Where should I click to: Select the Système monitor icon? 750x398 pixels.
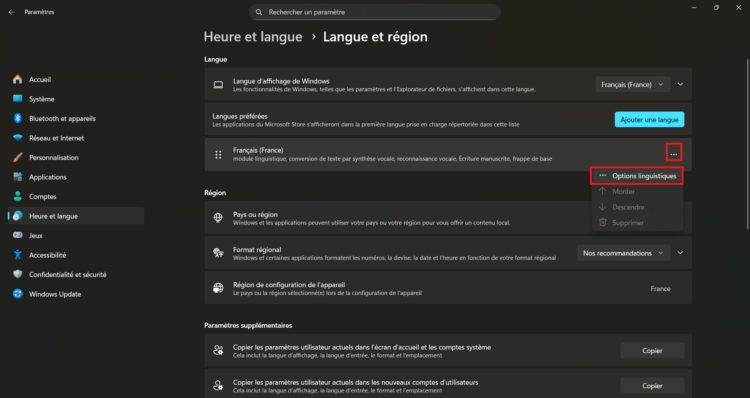[x=18, y=99]
